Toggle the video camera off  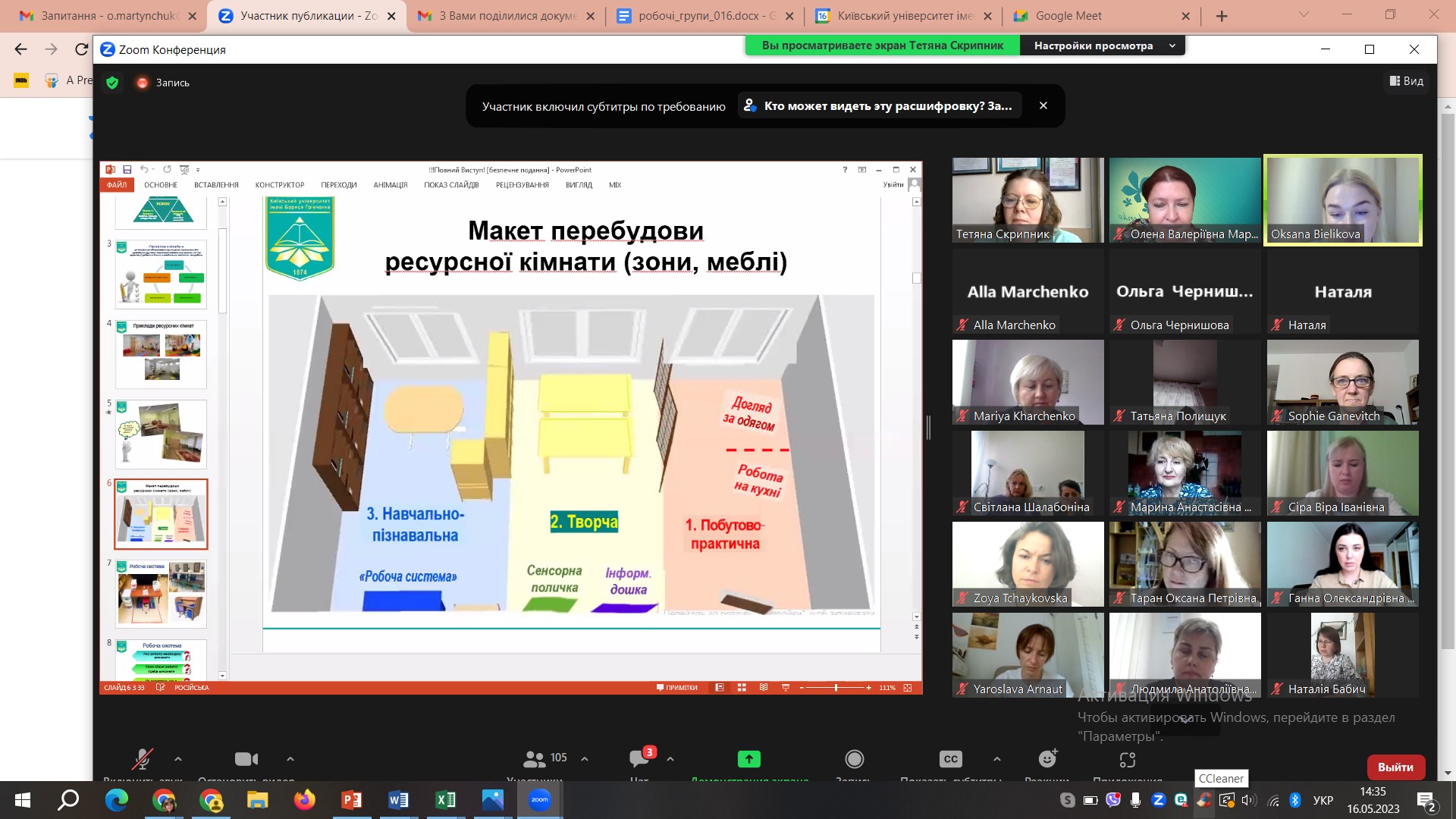point(246,758)
